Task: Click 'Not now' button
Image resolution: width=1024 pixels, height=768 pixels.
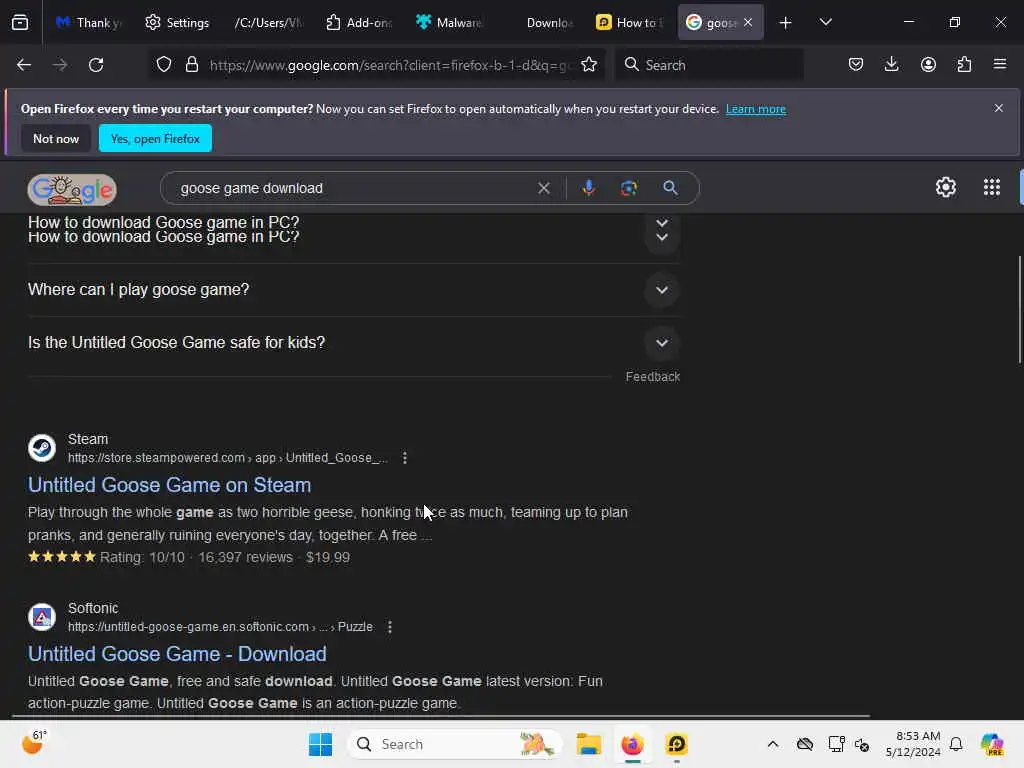Action: click(x=56, y=138)
